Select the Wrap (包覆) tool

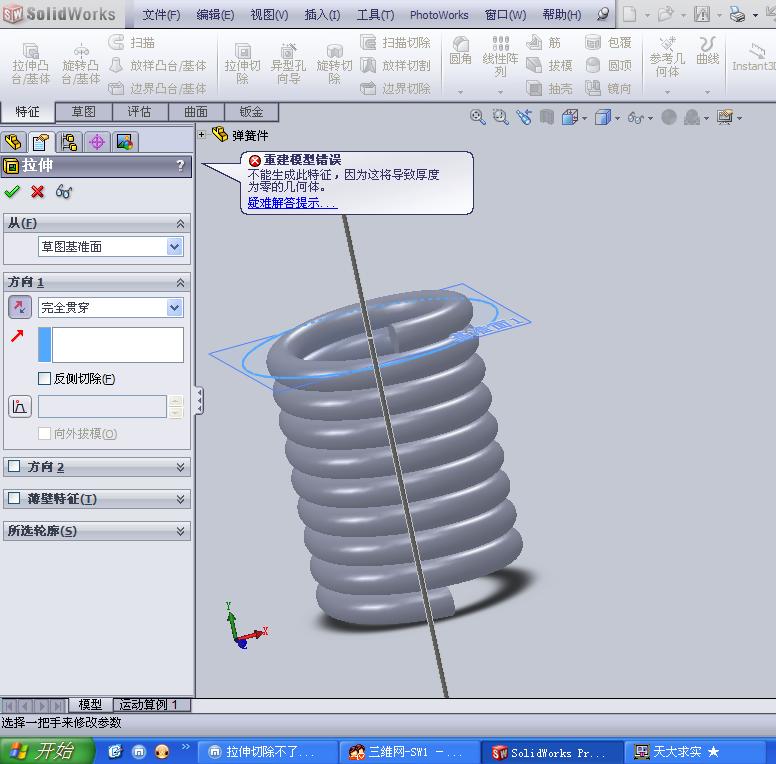608,43
